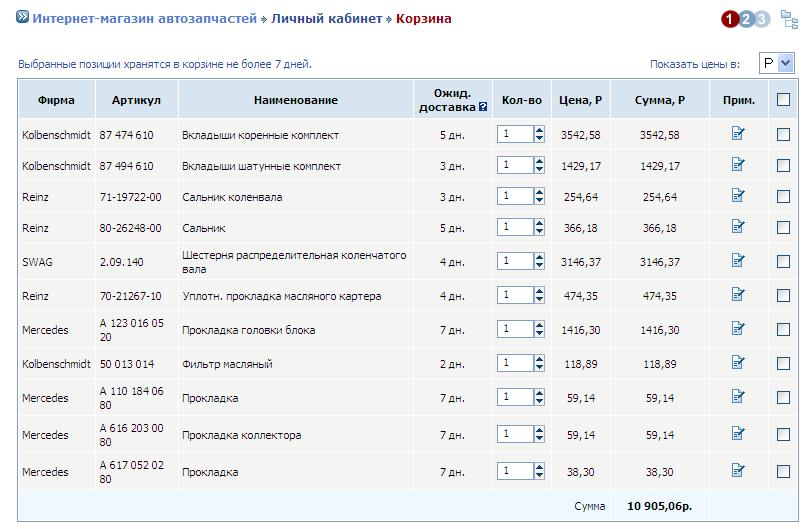Image resolution: width=808 pixels, height=529 pixels.
Task: Click the Прим. column header
Action: (x=739, y=100)
